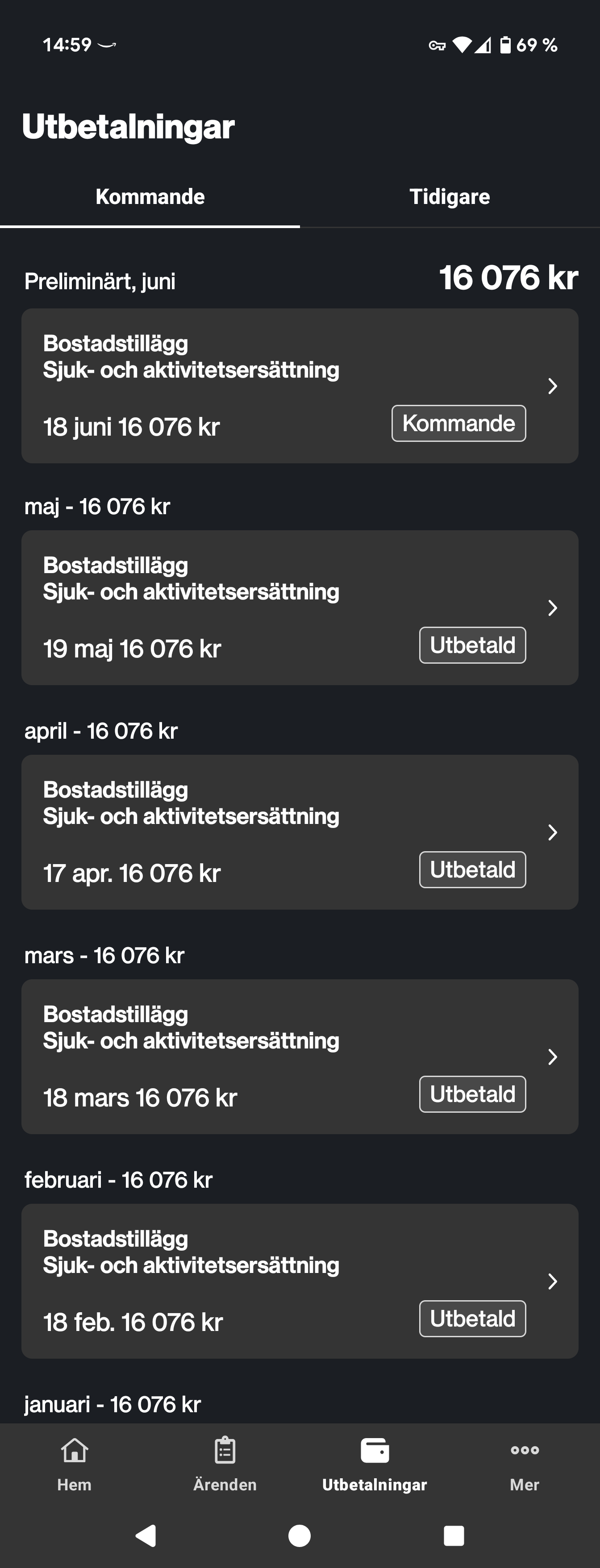Screen dimensions: 600x1568
Task: Select the Kommande tab
Action: point(150,196)
